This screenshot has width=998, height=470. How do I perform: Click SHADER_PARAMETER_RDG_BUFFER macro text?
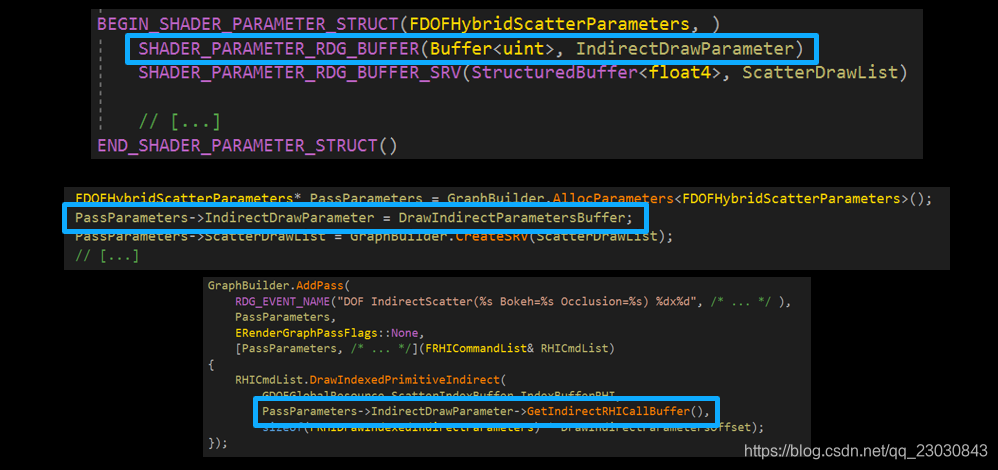pos(279,48)
